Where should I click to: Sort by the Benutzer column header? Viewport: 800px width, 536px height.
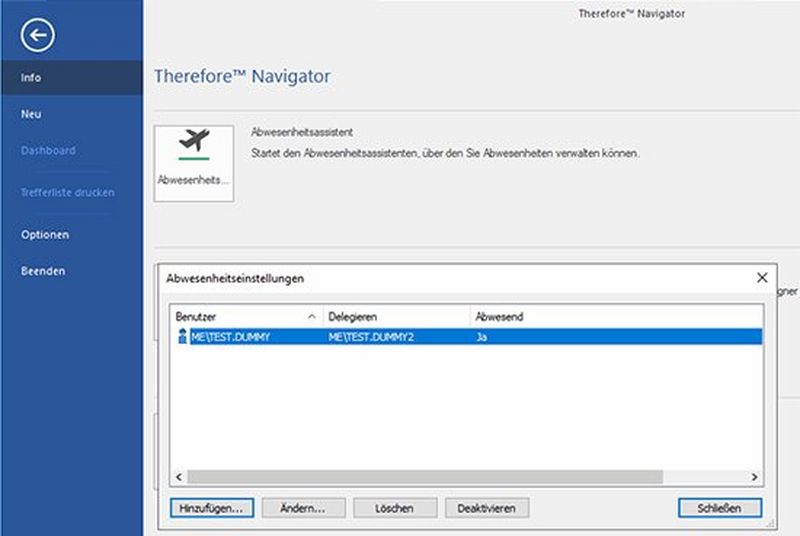tap(246, 317)
